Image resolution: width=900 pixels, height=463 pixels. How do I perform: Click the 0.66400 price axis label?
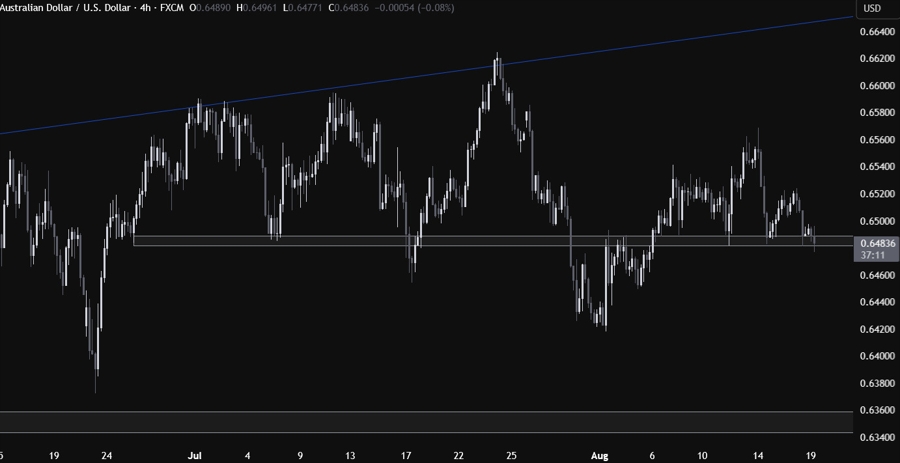[877, 32]
